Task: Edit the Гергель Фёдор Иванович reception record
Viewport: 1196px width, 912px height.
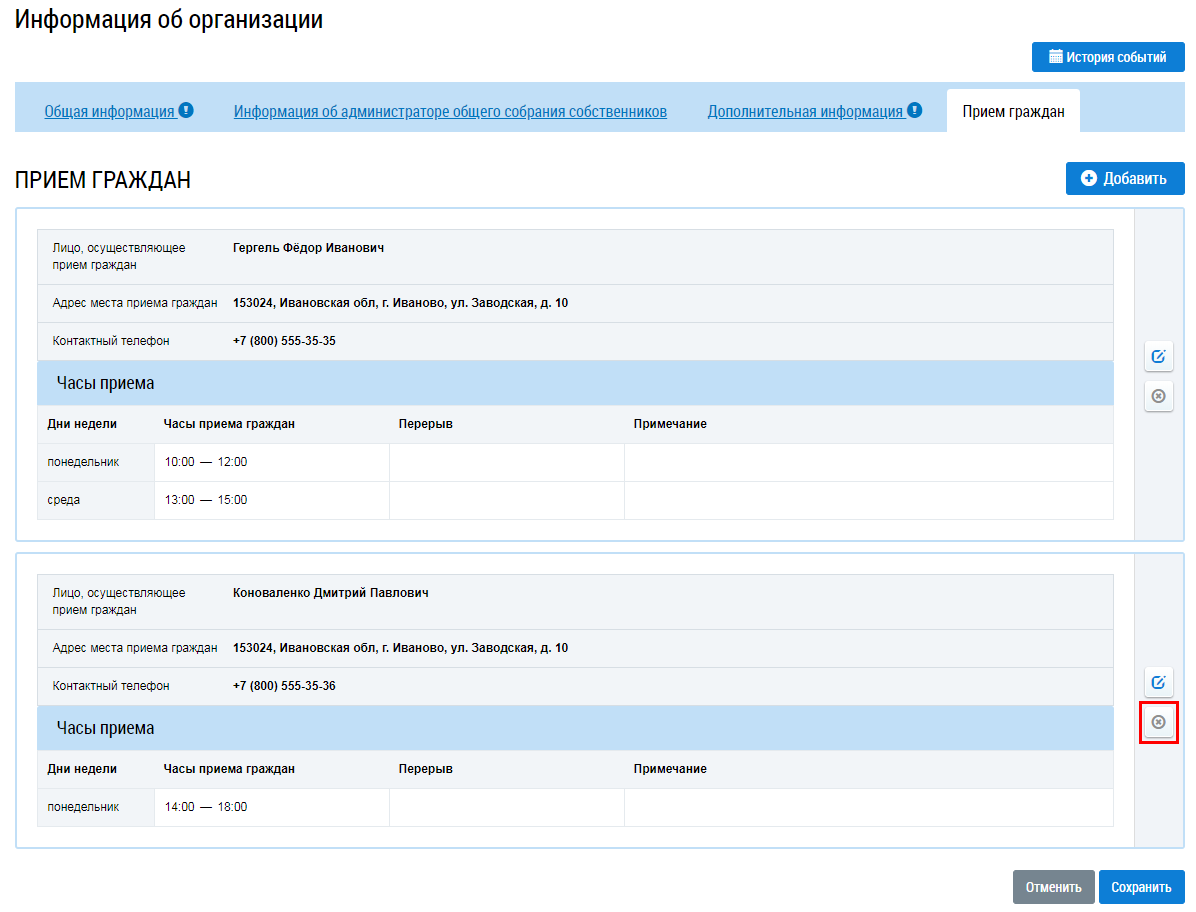Action: pos(1158,356)
